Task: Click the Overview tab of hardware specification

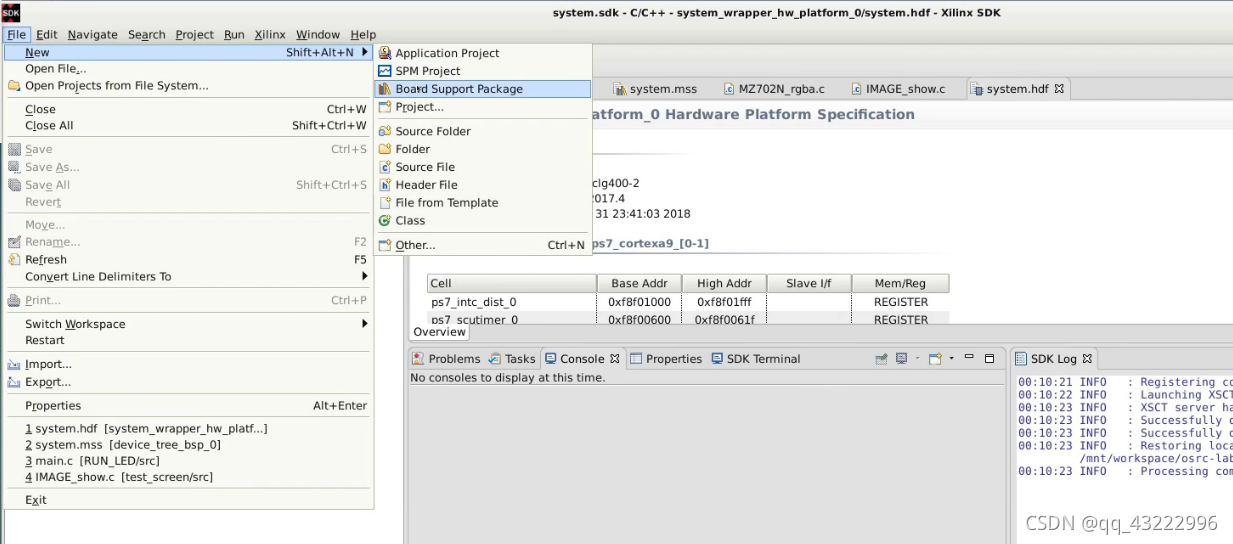Action: pos(440,332)
